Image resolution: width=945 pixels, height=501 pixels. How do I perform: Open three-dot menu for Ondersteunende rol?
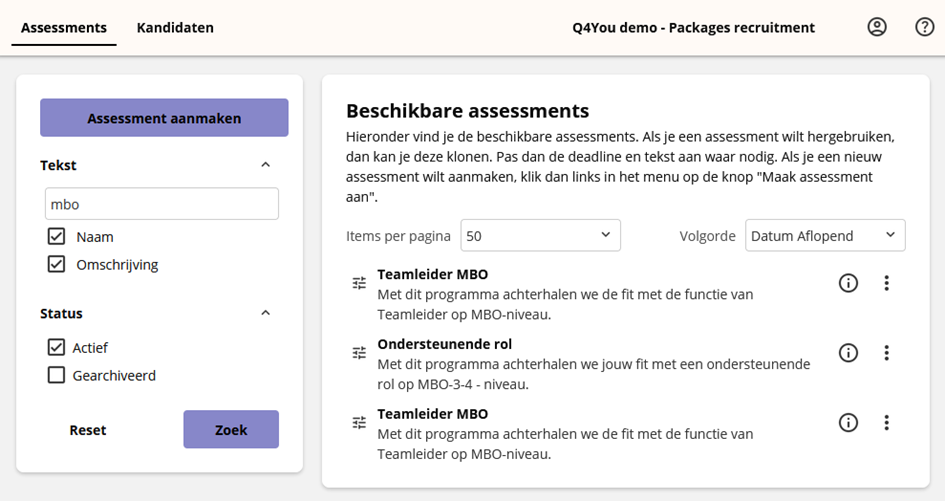coord(886,353)
